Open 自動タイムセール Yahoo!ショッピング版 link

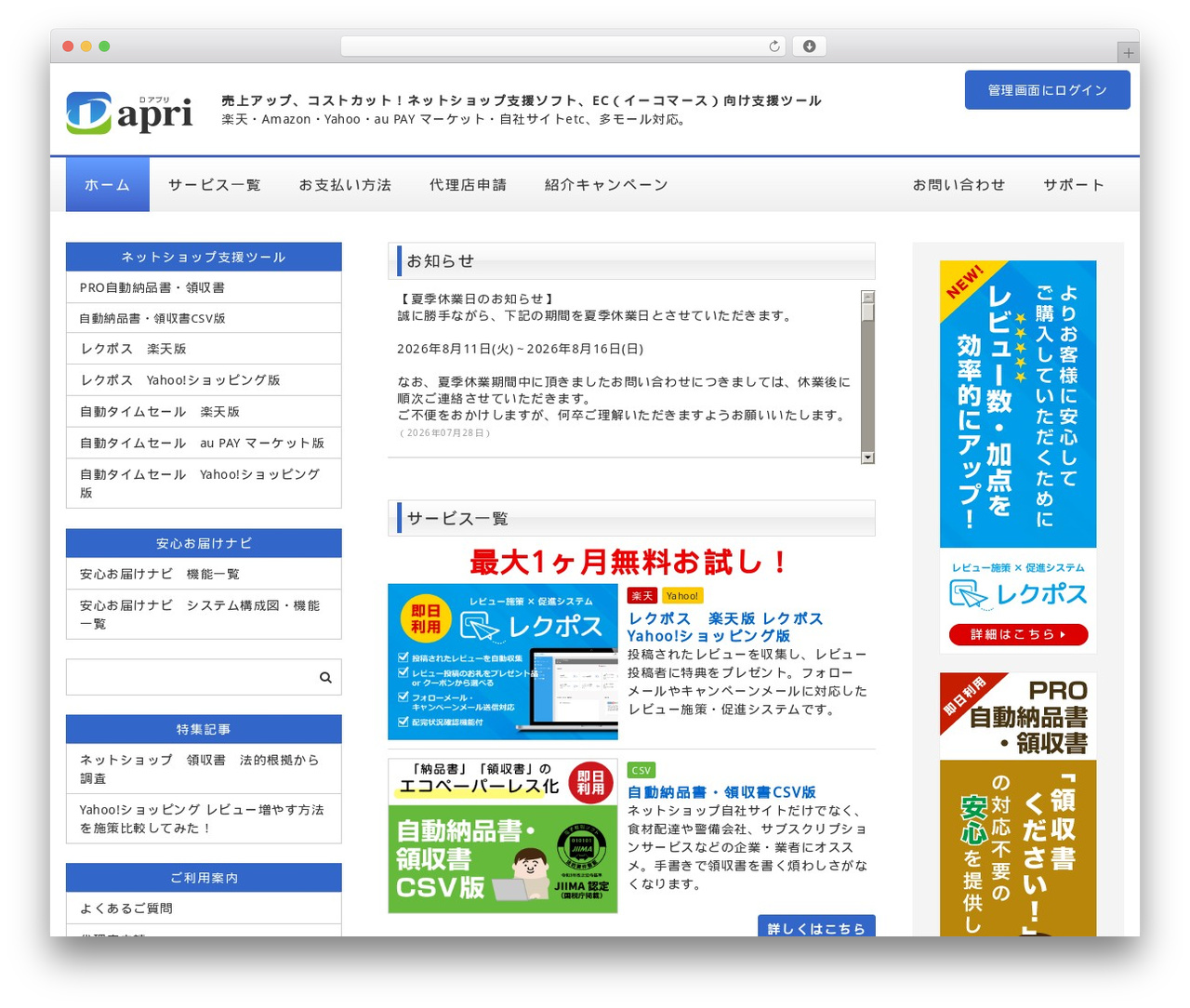(204, 484)
